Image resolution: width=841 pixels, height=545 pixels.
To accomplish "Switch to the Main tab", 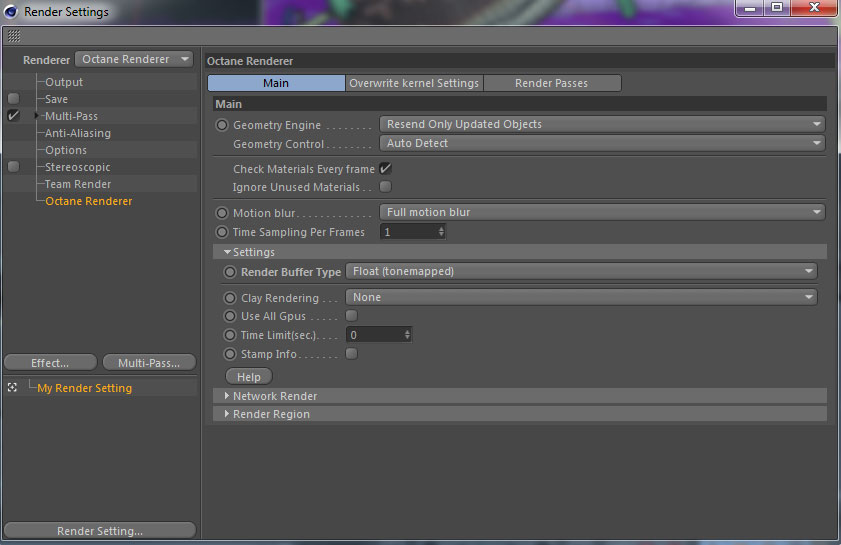I will click(276, 83).
